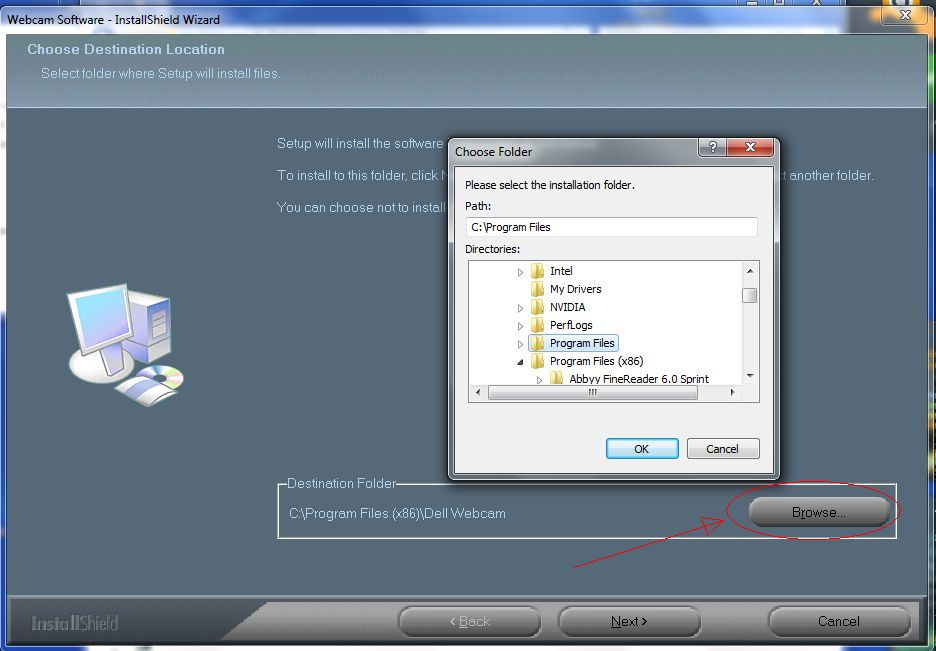Click the vertical scrollbar thumb in directories
Viewport: 936px width, 651px height.
tap(750, 295)
